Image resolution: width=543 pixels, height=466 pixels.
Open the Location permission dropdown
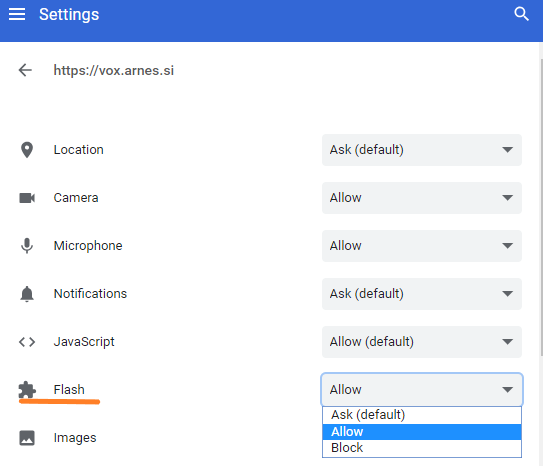click(422, 150)
